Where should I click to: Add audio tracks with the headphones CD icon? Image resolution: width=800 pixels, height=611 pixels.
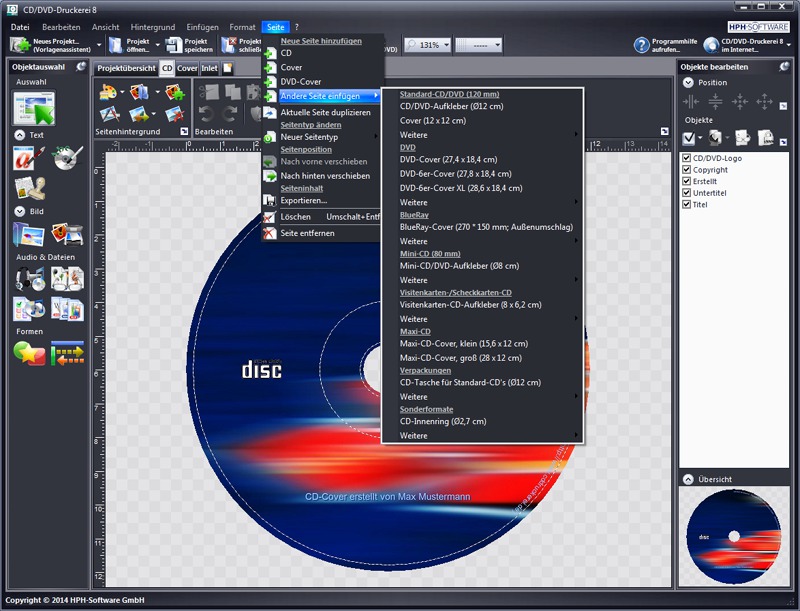click(x=30, y=279)
